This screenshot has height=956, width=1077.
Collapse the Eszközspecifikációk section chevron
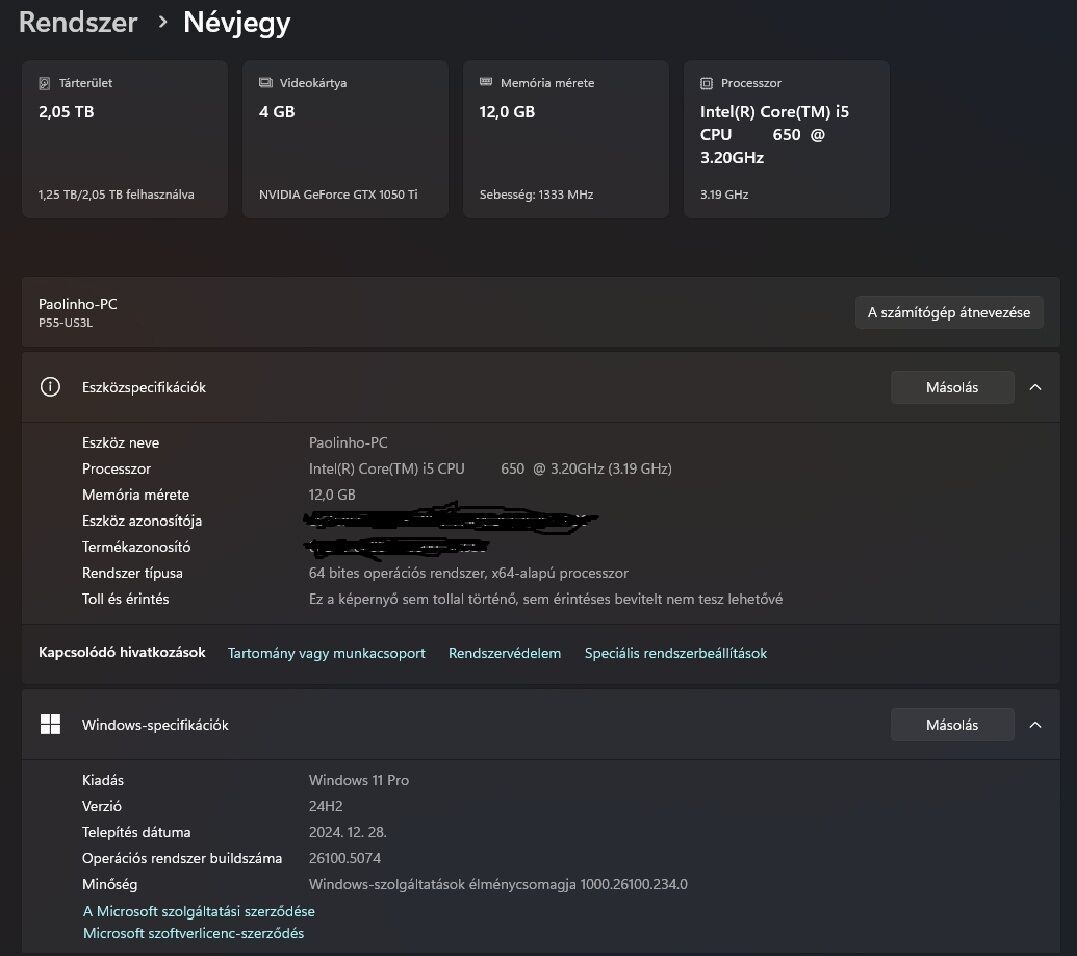click(x=1035, y=387)
